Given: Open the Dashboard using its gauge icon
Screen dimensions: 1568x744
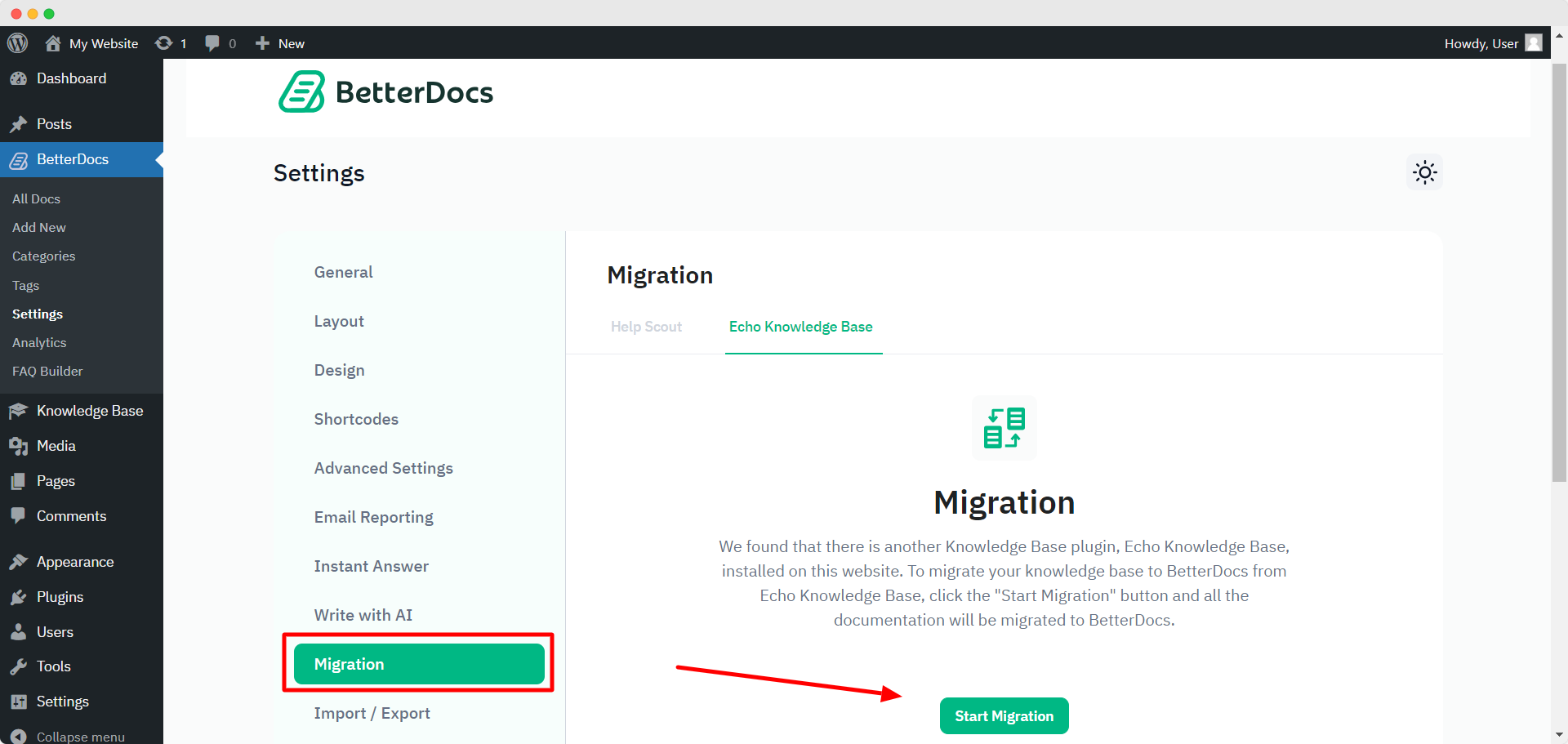Looking at the screenshot, I should coord(19,78).
